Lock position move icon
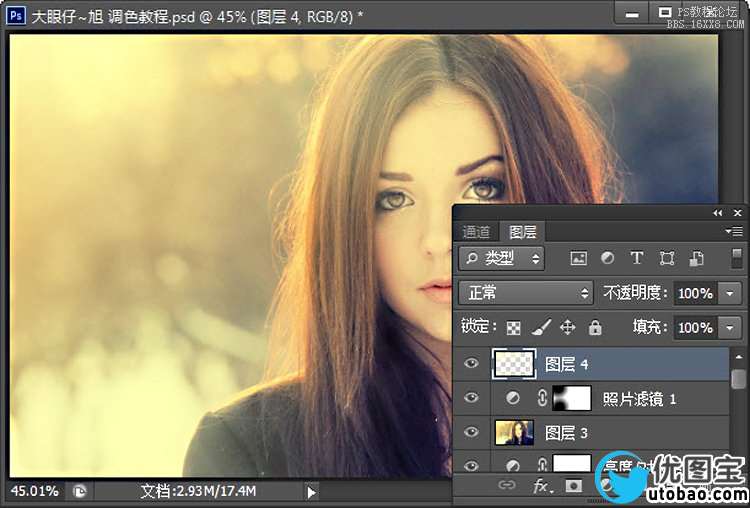Screen dimensions: 750x508 [567, 328]
